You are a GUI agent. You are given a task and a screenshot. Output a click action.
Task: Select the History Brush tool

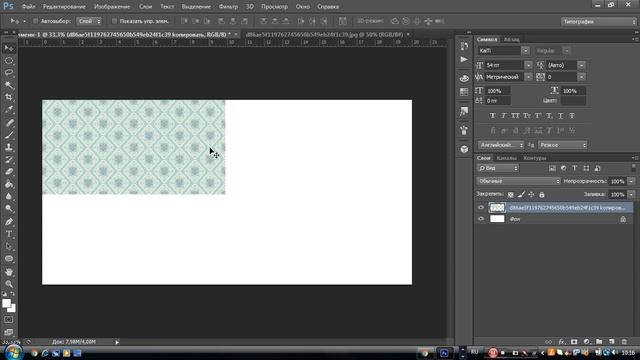tap(9, 160)
